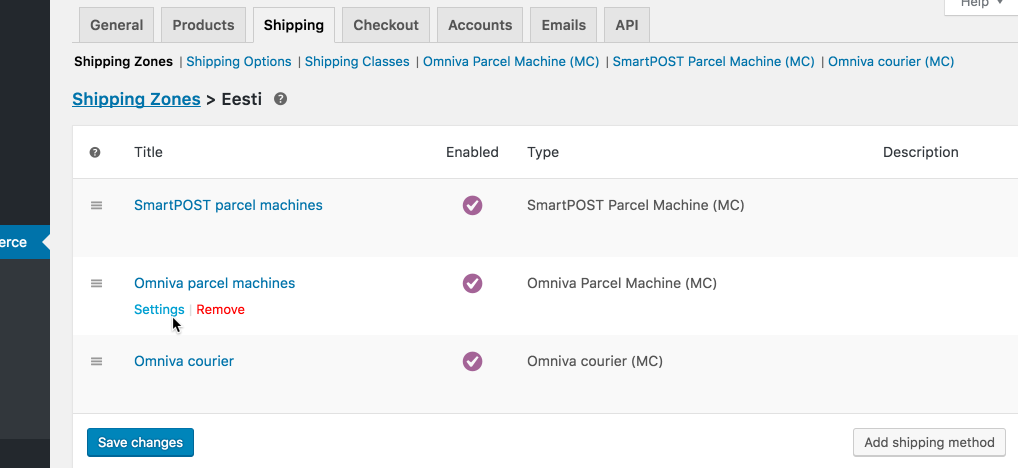Click the highlighted WooCommerce sidebar menu item
This screenshot has height=468, width=1018.
(x=25, y=242)
